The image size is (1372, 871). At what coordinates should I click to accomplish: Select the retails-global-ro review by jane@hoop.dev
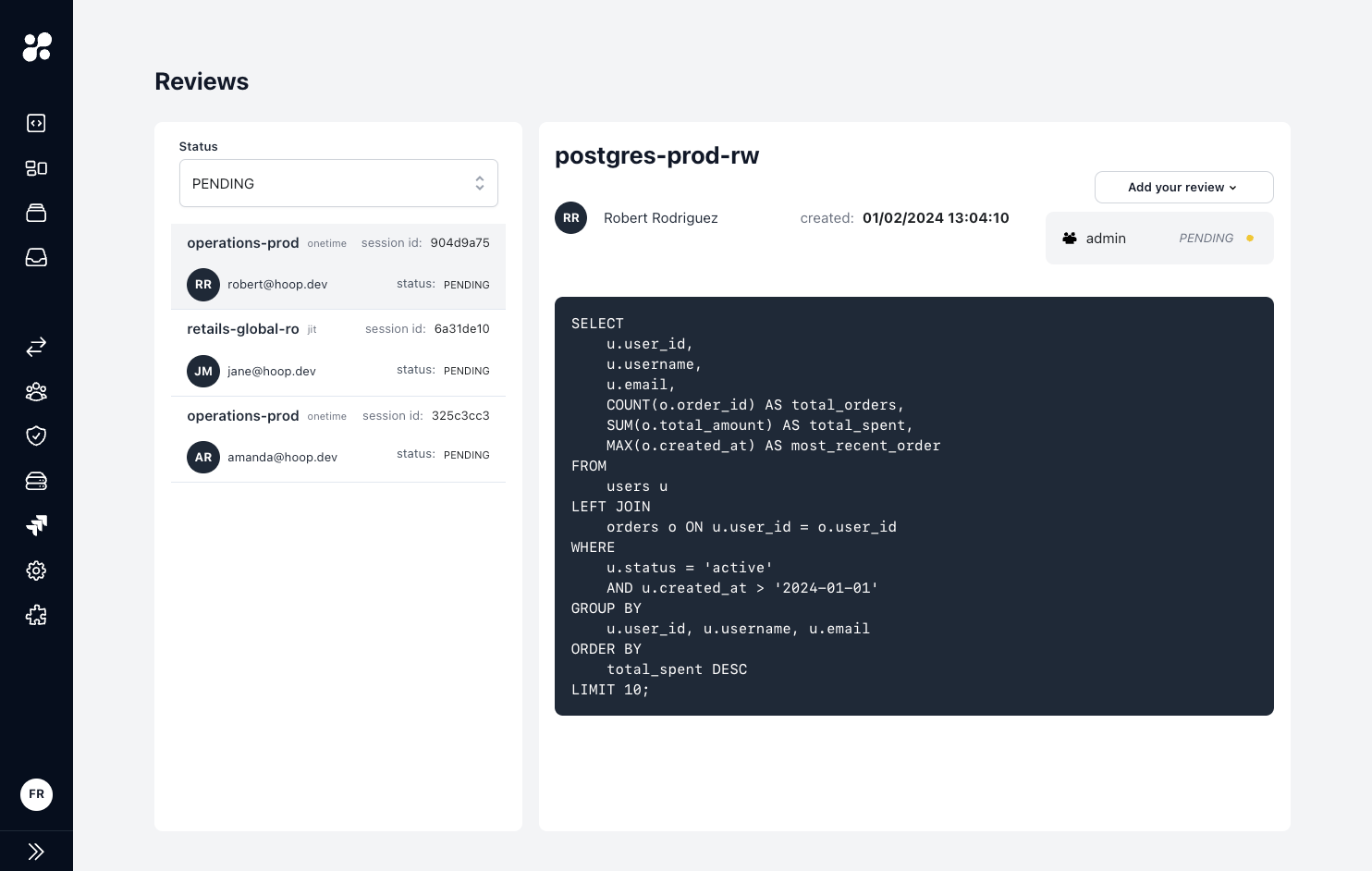[338, 353]
